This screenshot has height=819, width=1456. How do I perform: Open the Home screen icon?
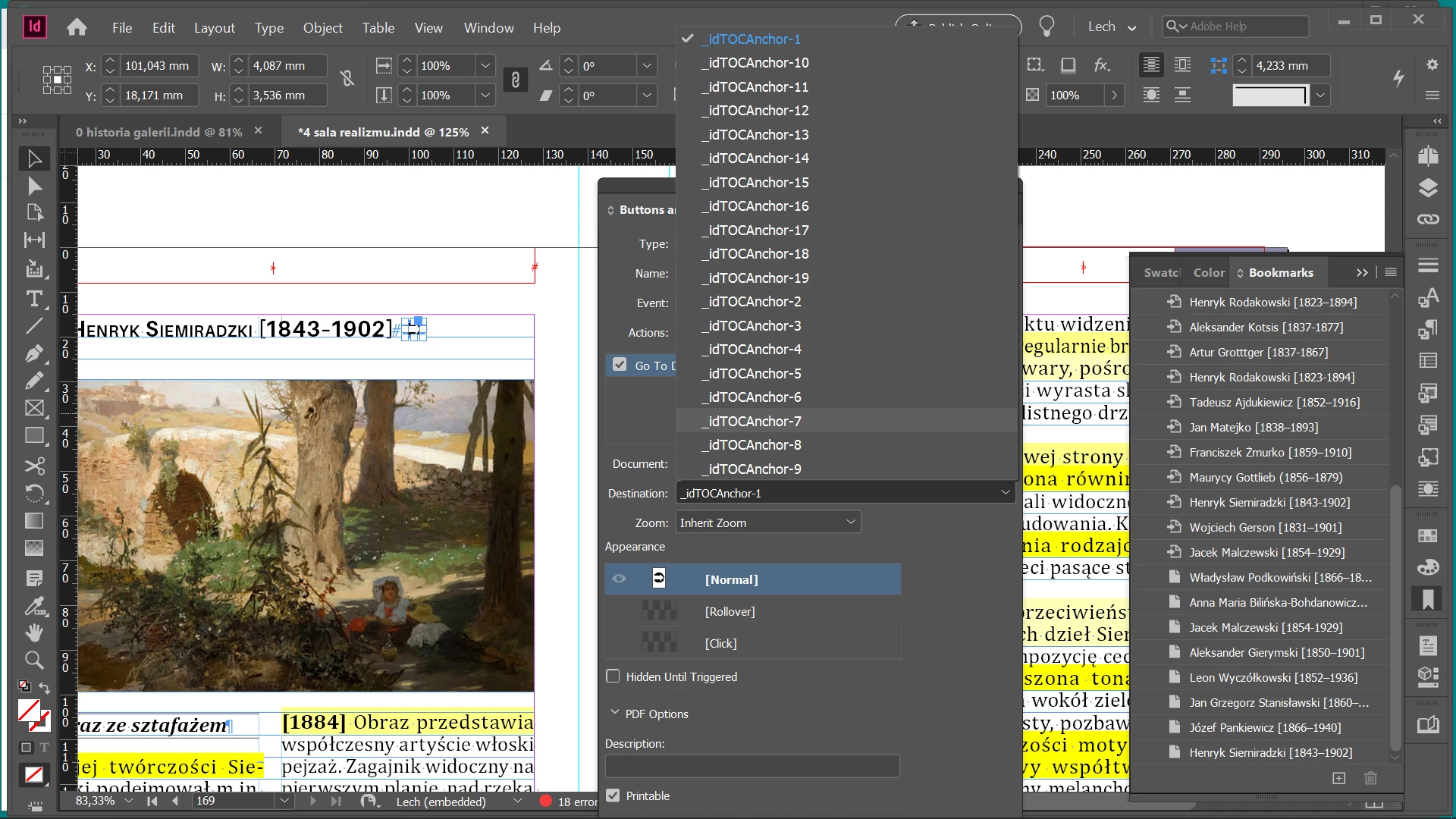click(77, 27)
